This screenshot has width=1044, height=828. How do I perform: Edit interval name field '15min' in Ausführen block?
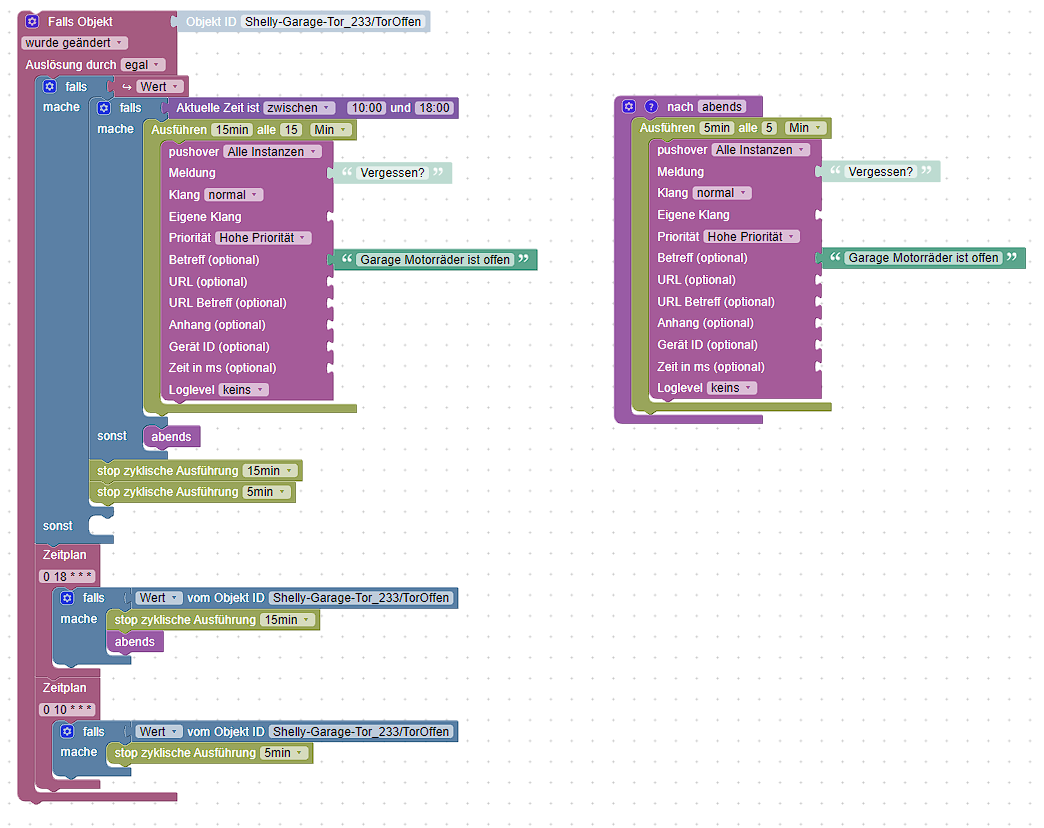[232, 130]
